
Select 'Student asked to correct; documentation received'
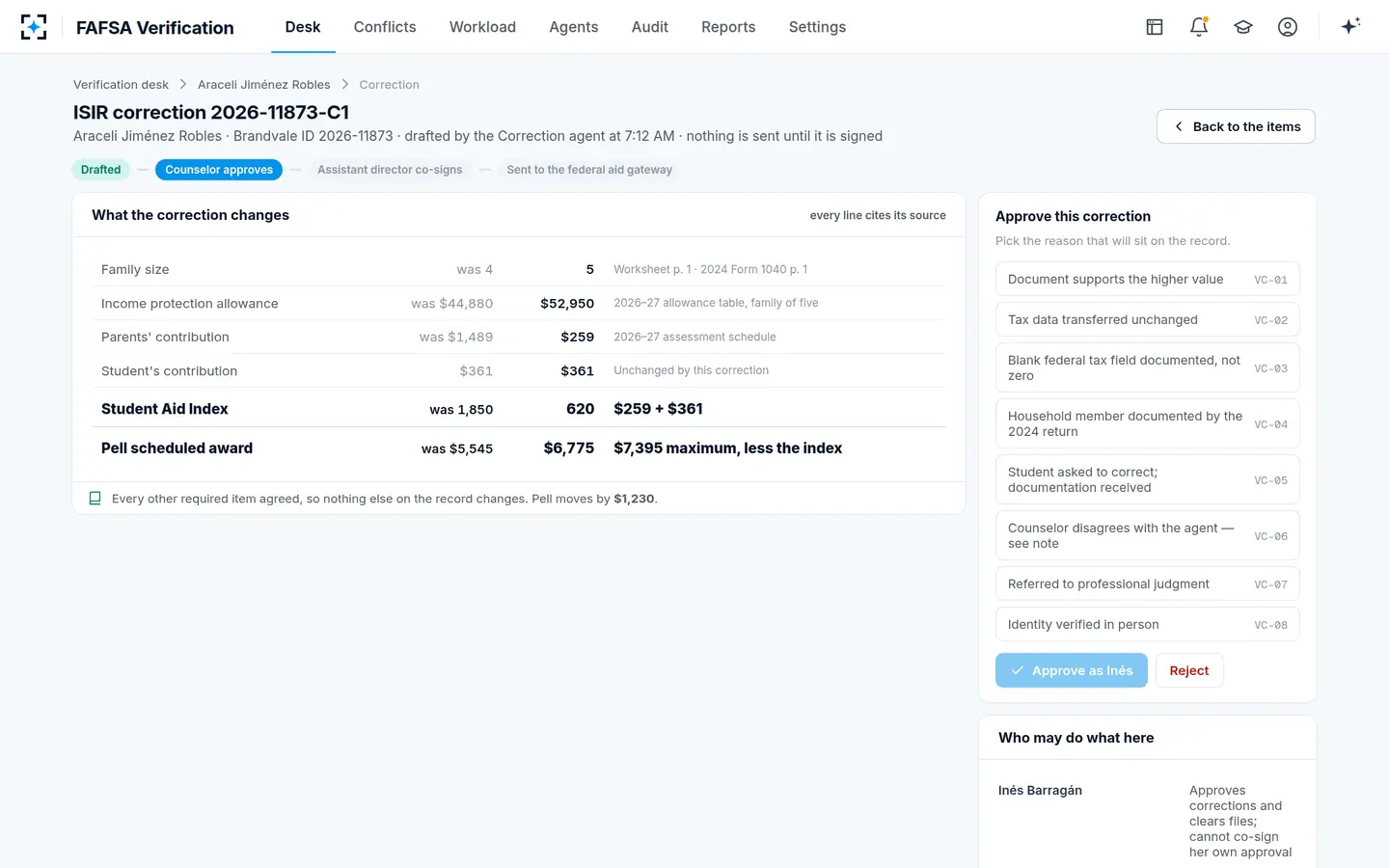pyautogui.click(x=1148, y=479)
